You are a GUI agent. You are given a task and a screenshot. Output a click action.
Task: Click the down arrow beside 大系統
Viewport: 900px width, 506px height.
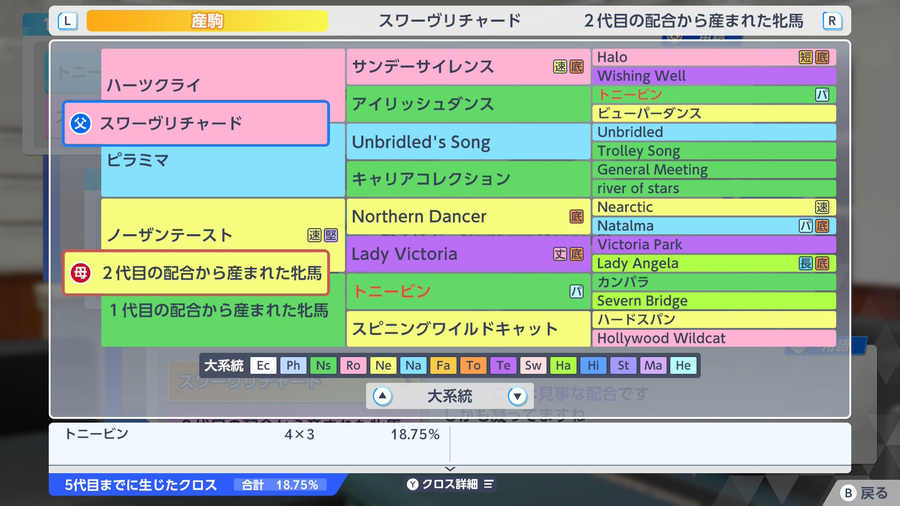(517, 396)
